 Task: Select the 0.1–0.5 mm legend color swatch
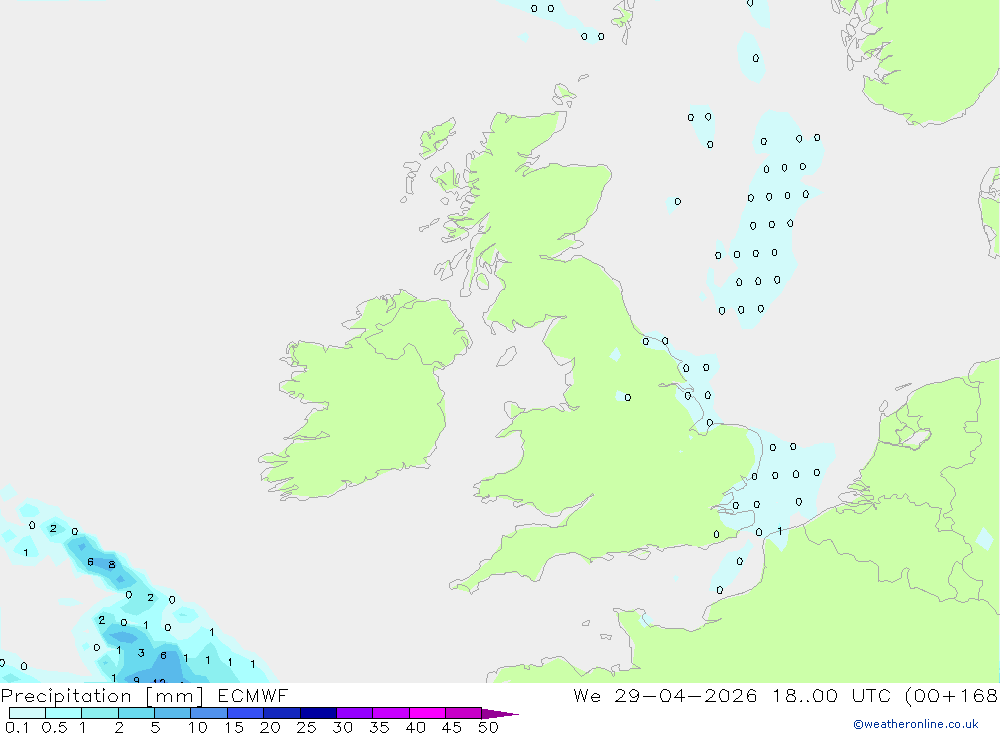click(x=27, y=713)
